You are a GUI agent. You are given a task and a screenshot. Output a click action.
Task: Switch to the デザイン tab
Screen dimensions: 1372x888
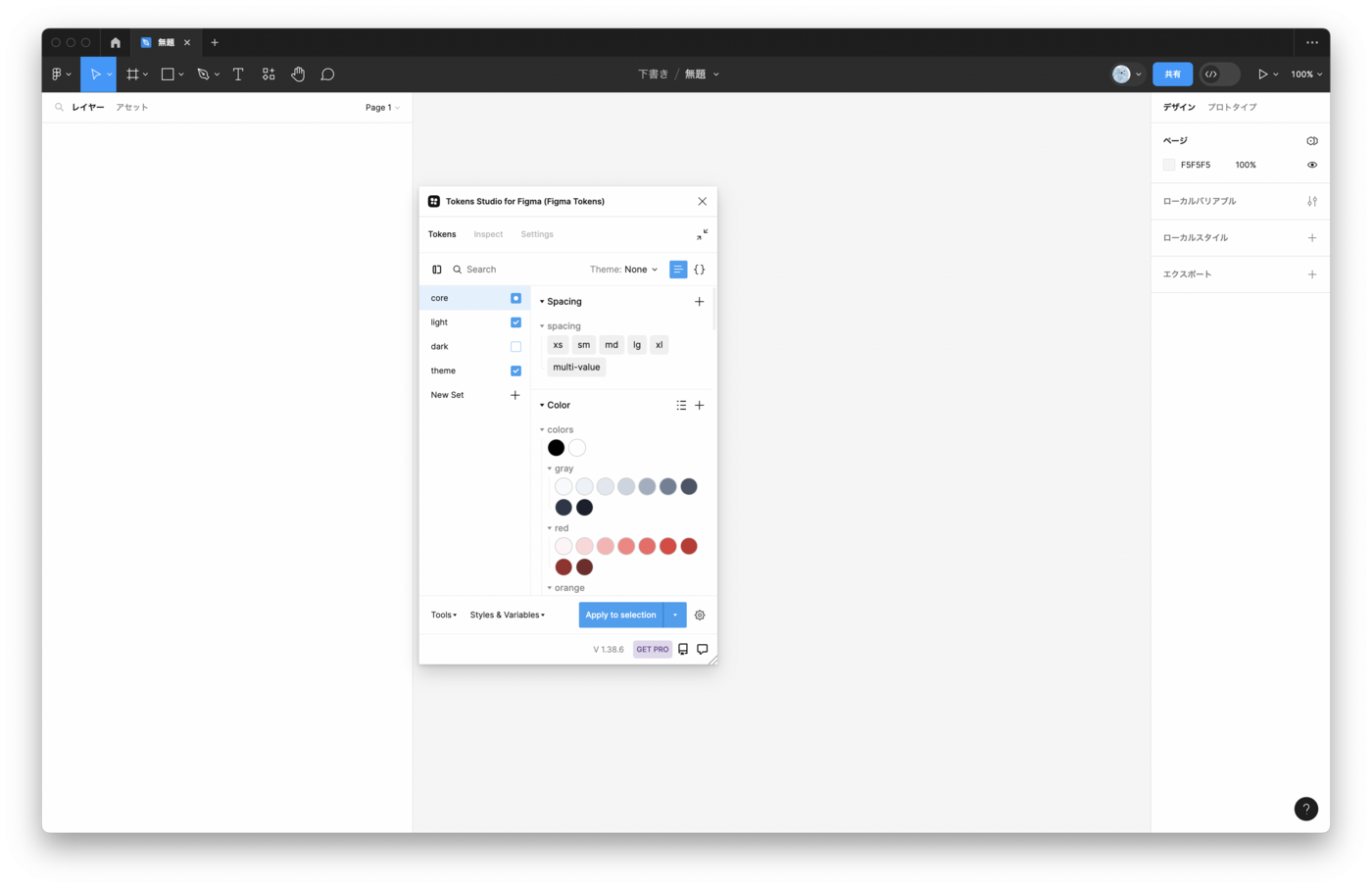tap(1179, 107)
